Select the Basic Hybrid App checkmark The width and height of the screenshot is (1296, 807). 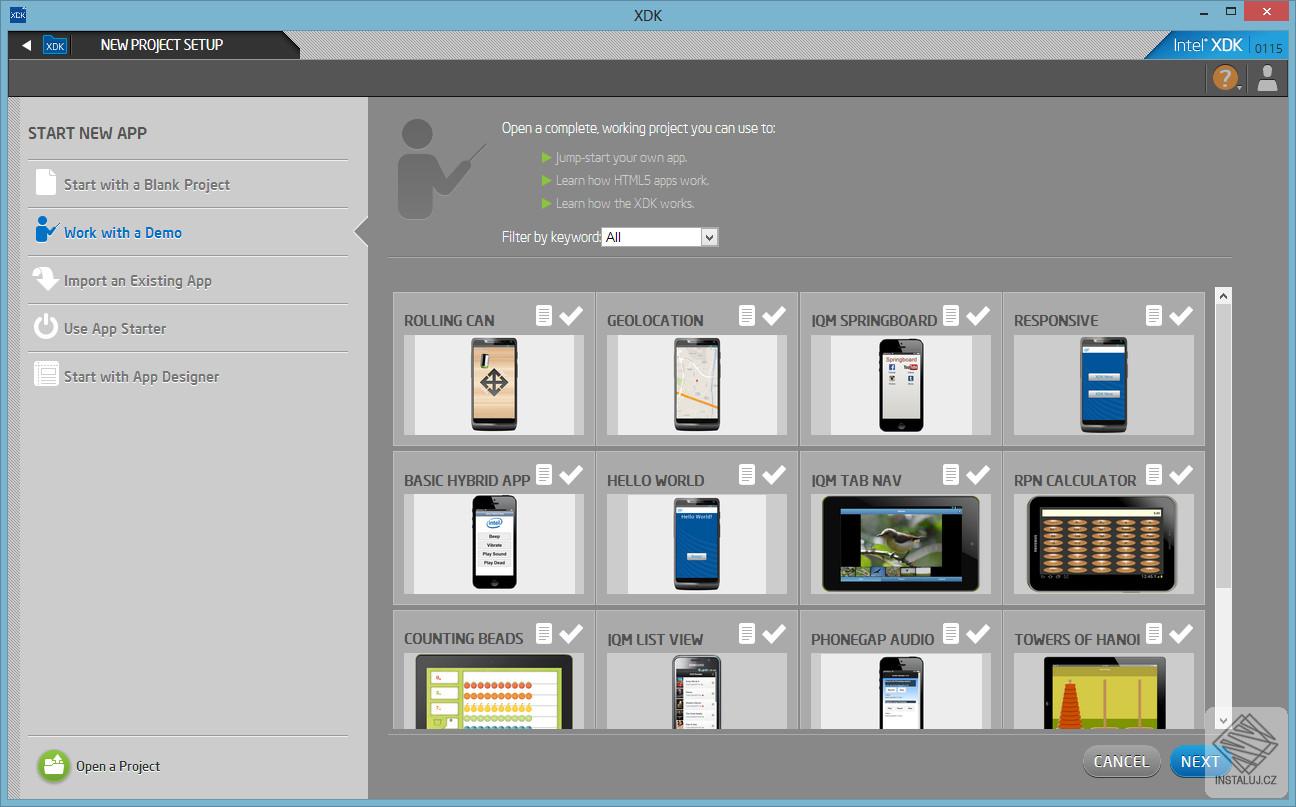tap(571, 474)
